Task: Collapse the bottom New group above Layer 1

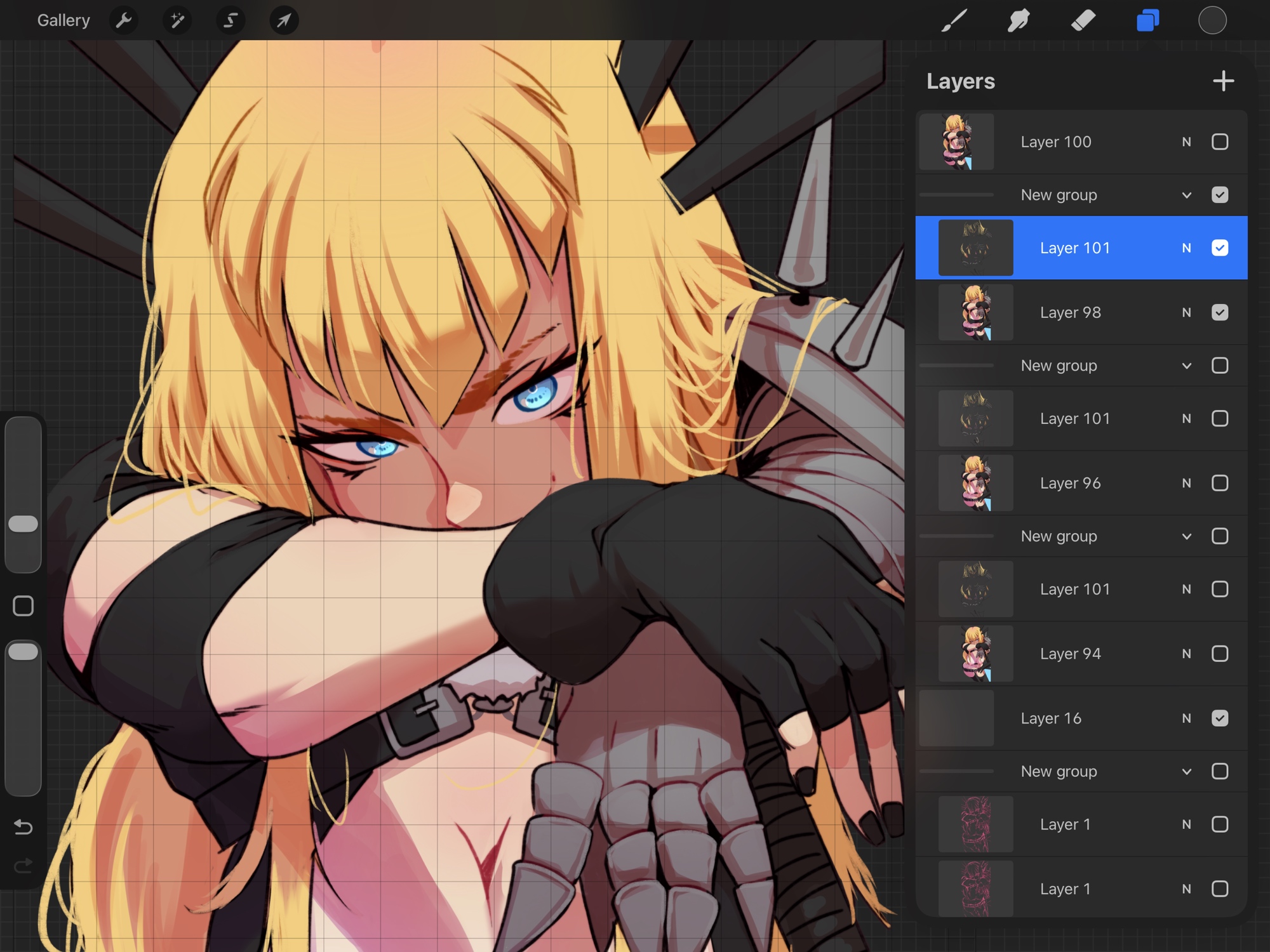Action: point(1186,771)
